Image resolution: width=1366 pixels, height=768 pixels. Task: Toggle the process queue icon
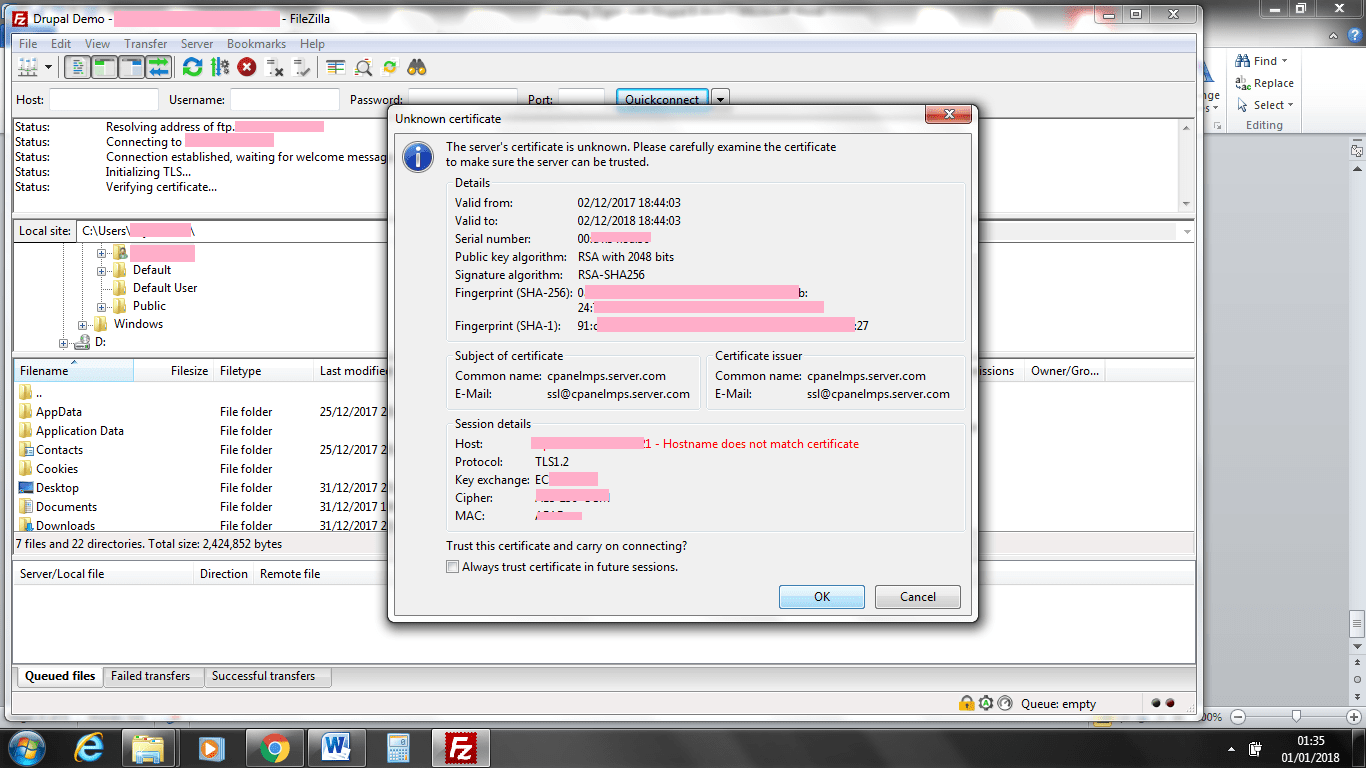click(x=219, y=67)
